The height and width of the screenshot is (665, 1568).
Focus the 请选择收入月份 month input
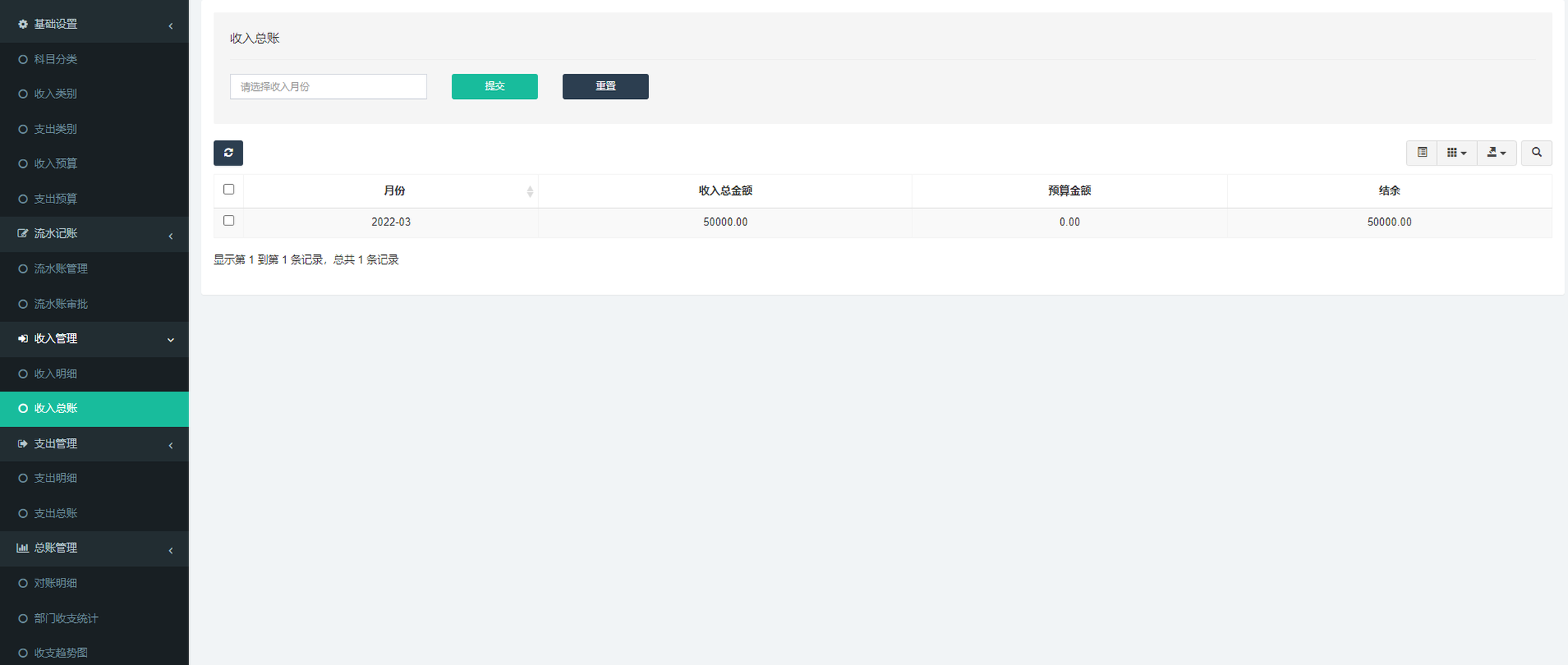[x=328, y=86]
